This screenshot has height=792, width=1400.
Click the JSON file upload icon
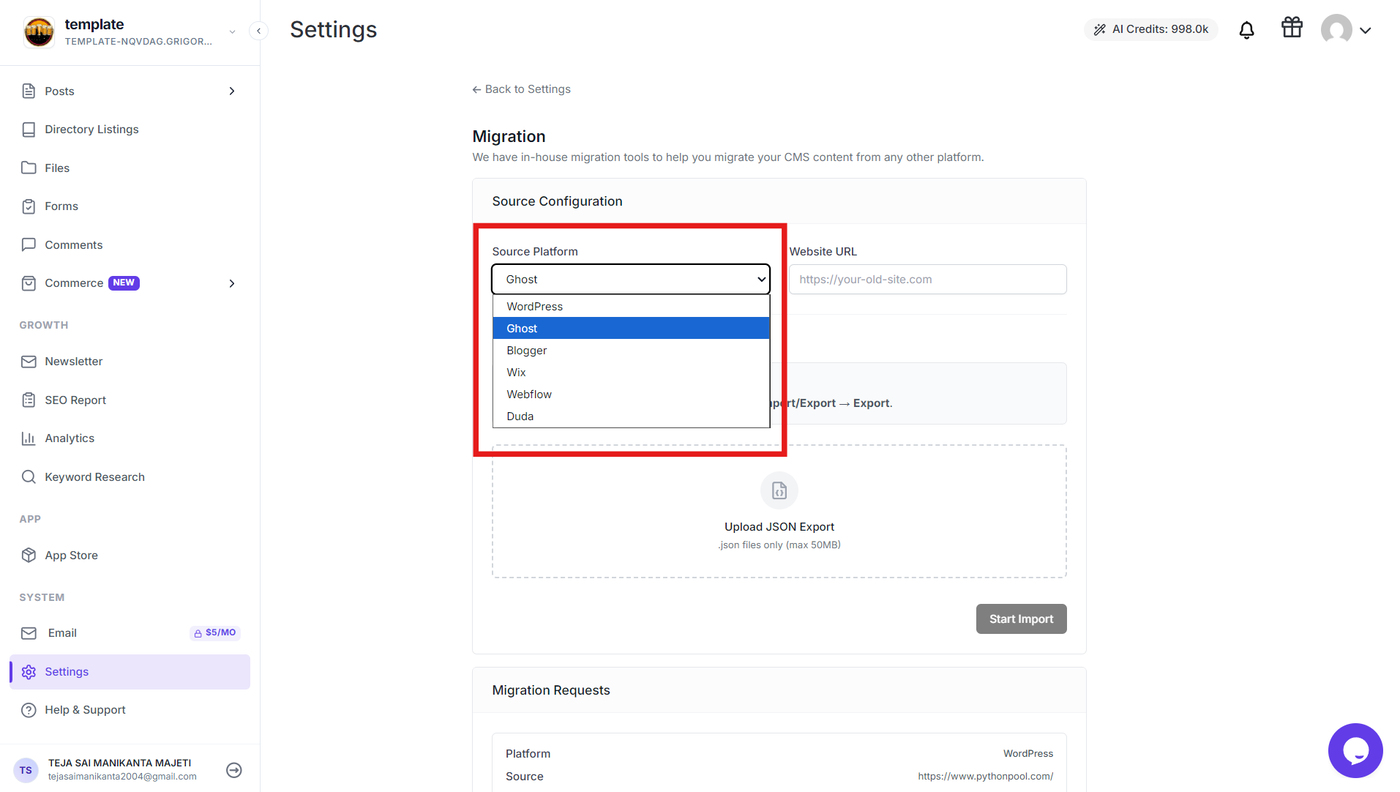(x=779, y=491)
